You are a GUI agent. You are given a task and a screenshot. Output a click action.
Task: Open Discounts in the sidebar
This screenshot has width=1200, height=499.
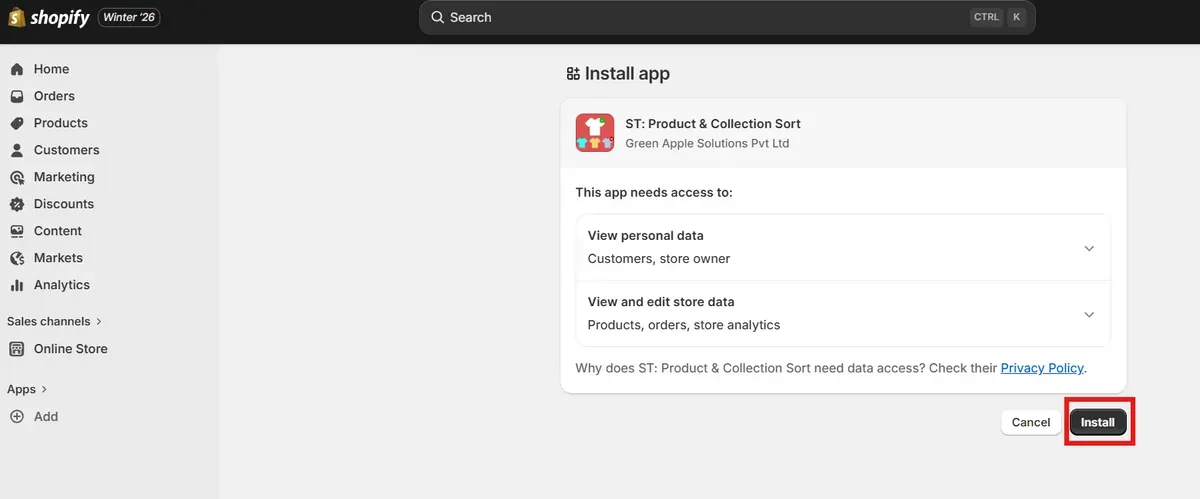coord(64,204)
